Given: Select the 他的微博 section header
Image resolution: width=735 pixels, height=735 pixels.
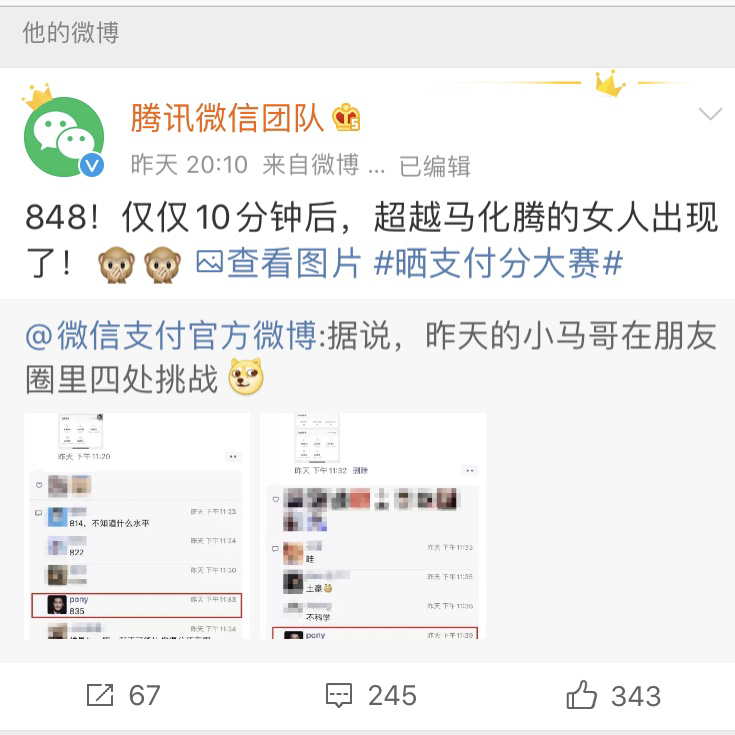Looking at the screenshot, I should tap(71, 33).
